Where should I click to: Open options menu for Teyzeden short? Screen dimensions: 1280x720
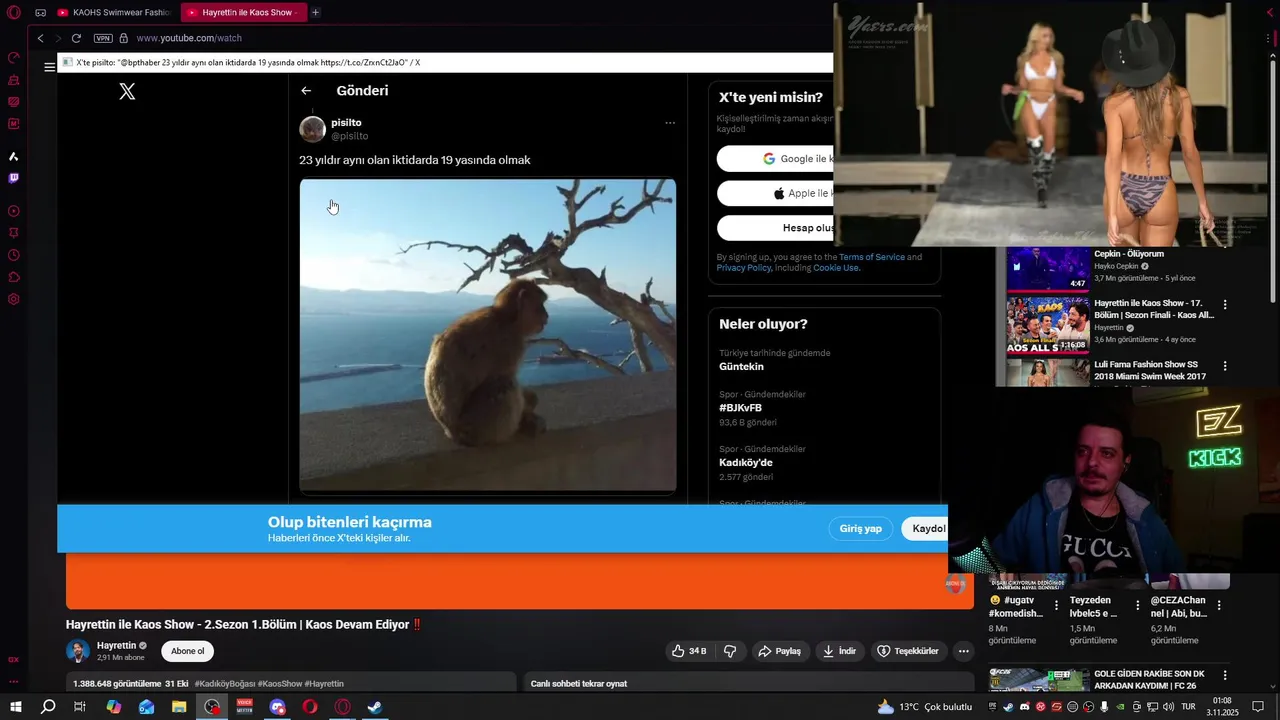[x=1138, y=606]
